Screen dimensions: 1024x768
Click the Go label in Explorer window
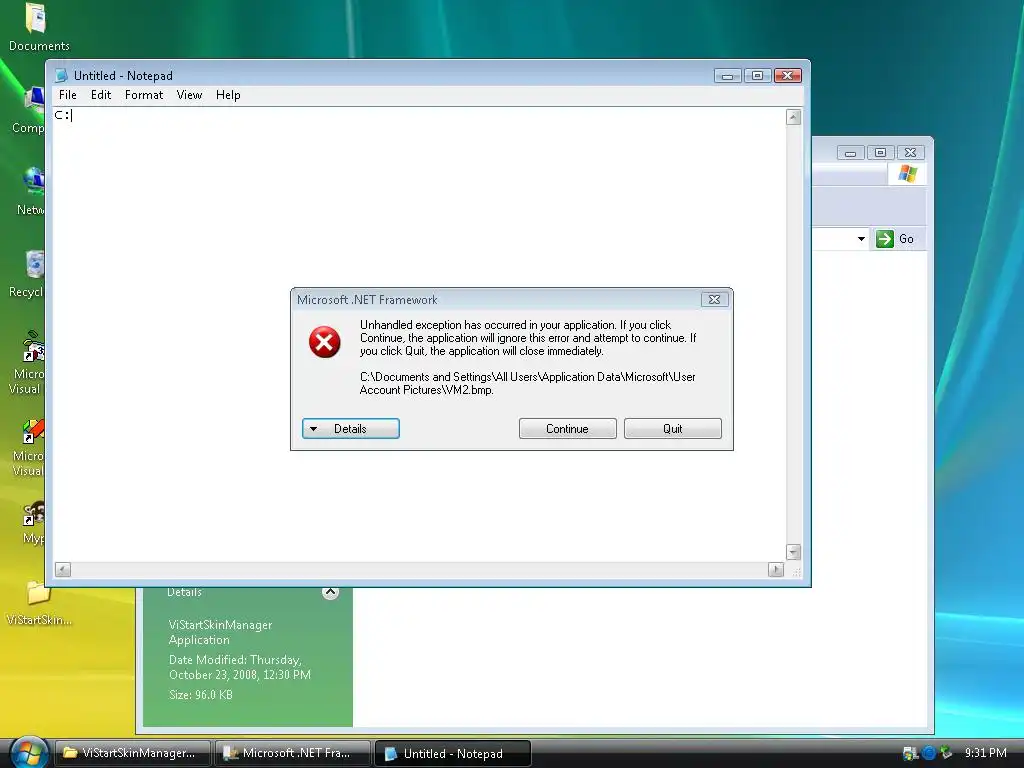[906, 238]
